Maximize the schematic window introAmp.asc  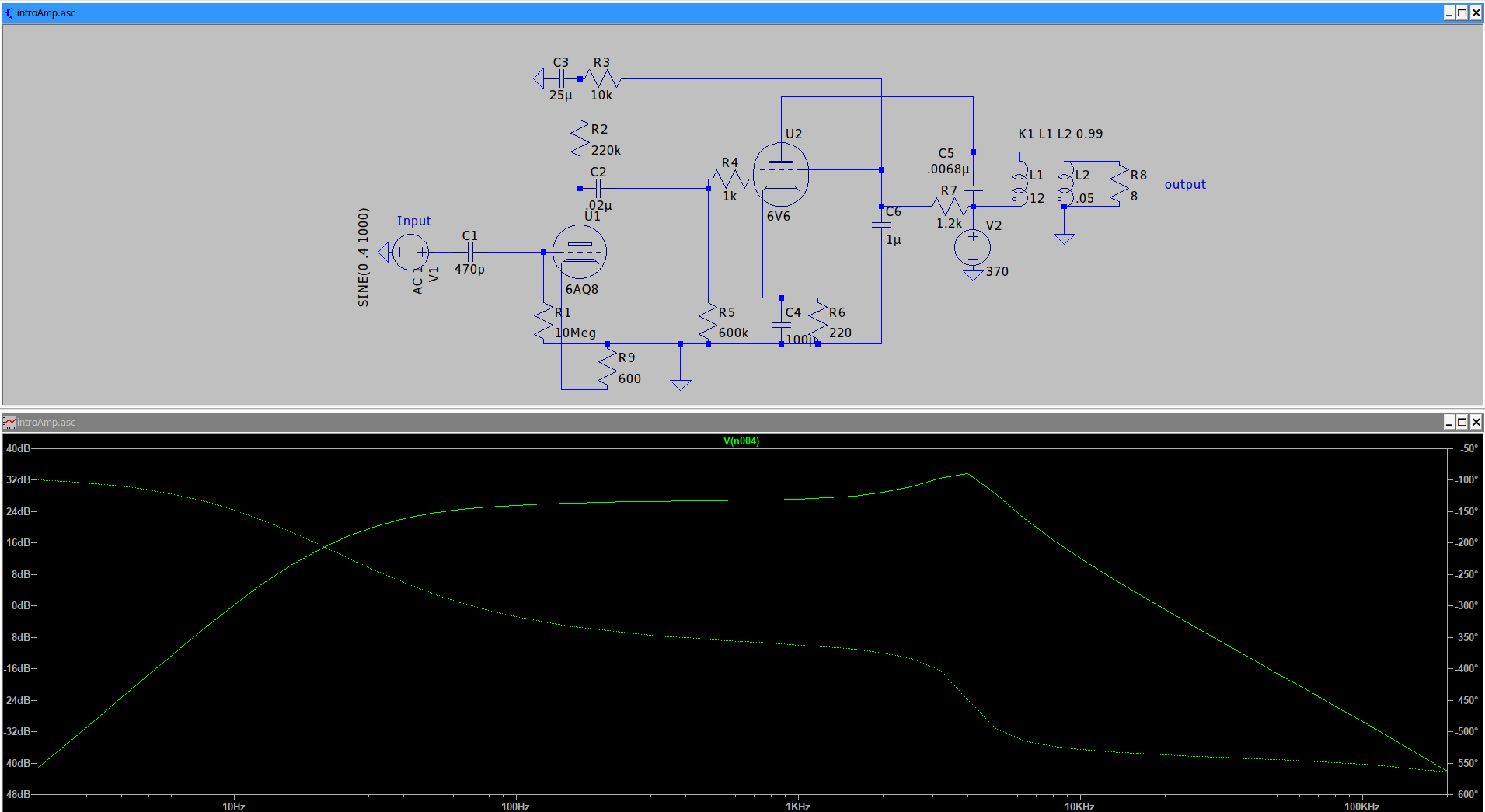coord(1462,12)
